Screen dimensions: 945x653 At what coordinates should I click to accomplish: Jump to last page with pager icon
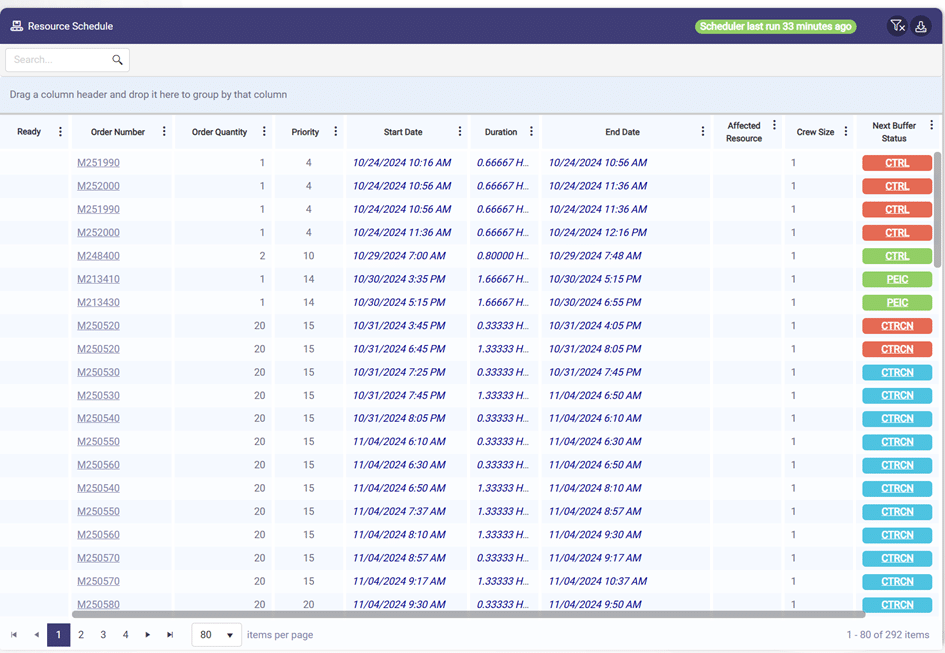(168, 634)
